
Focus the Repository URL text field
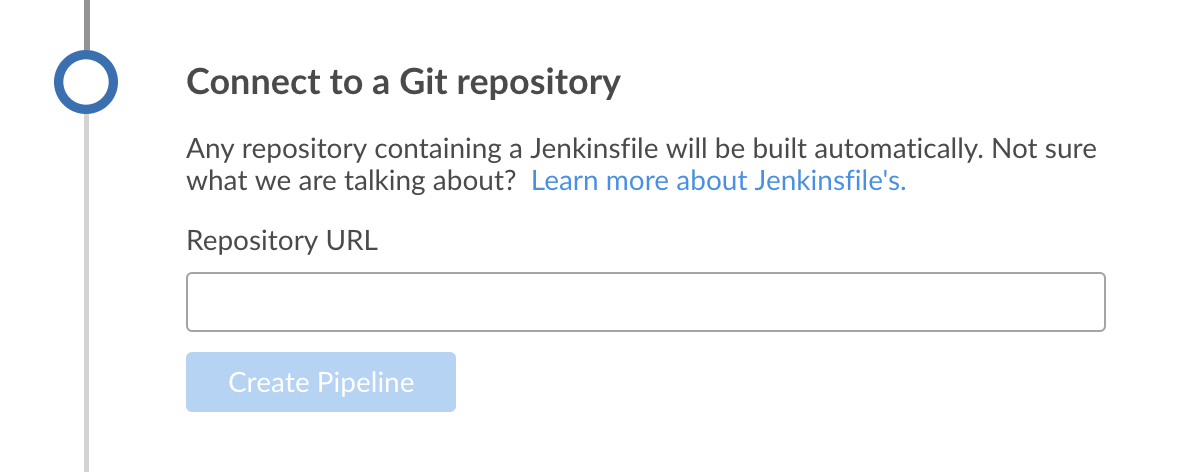[645, 301]
